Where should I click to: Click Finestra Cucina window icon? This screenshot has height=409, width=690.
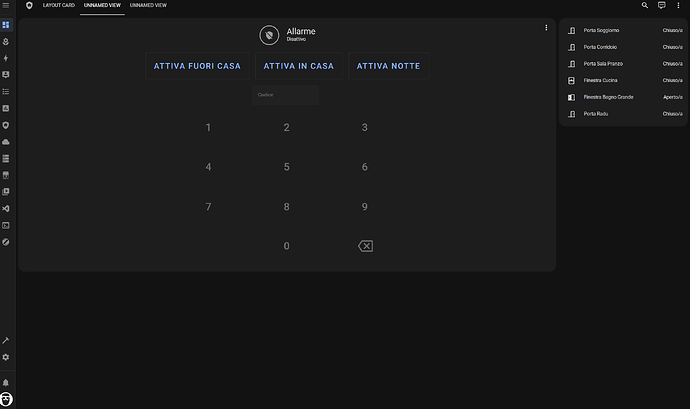point(571,81)
